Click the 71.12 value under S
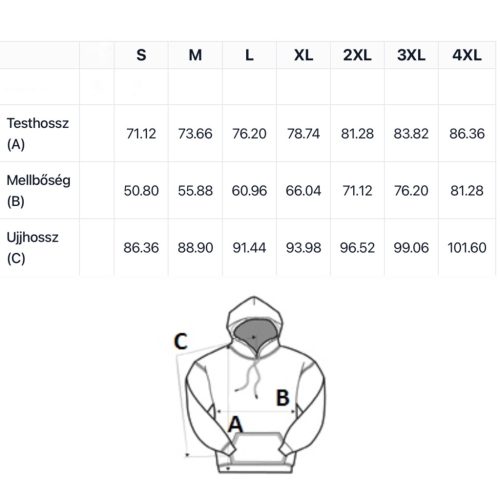Screen dimensions: 500x500 [141, 134]
